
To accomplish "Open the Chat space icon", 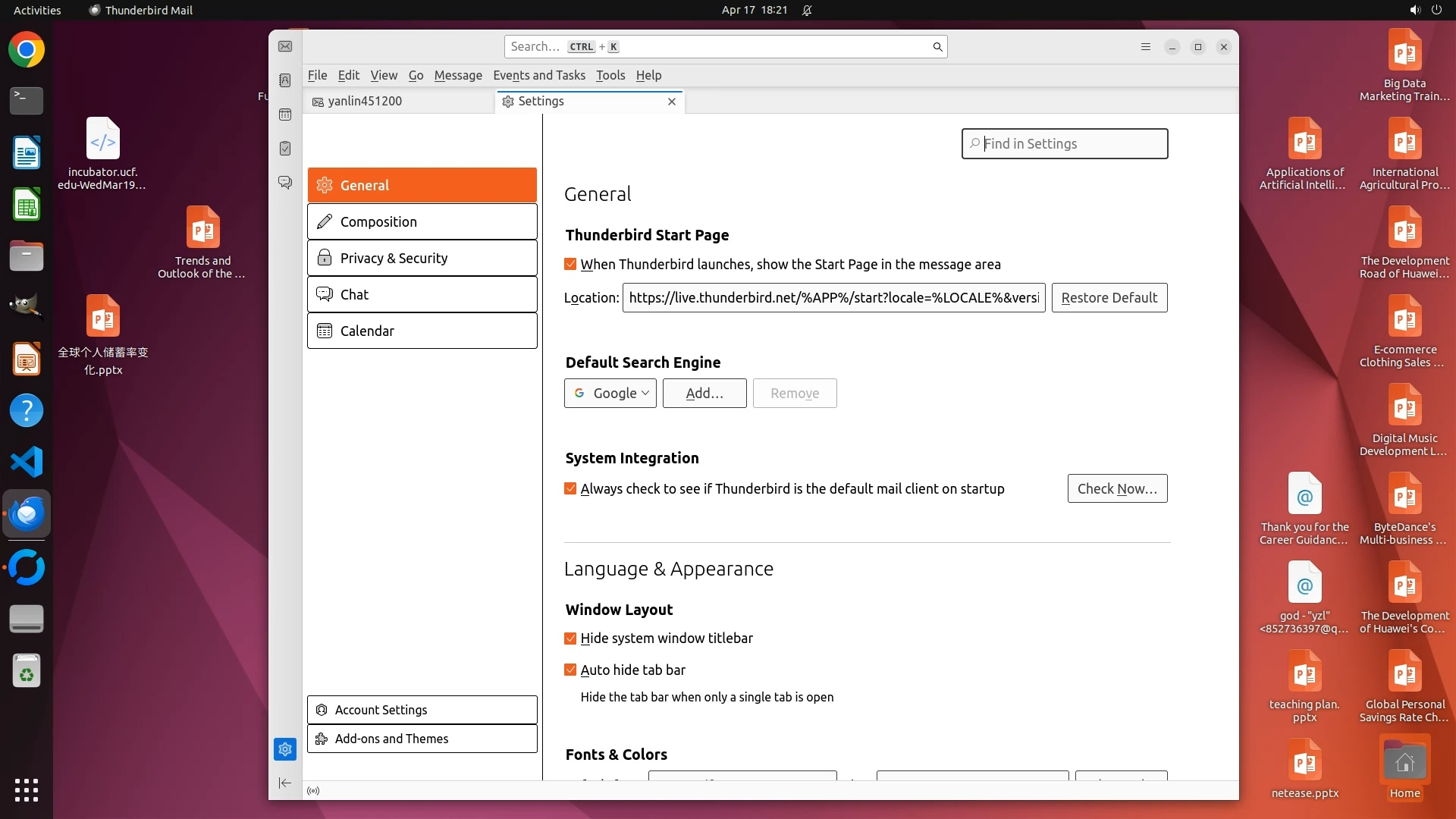I will coord(285,183).
